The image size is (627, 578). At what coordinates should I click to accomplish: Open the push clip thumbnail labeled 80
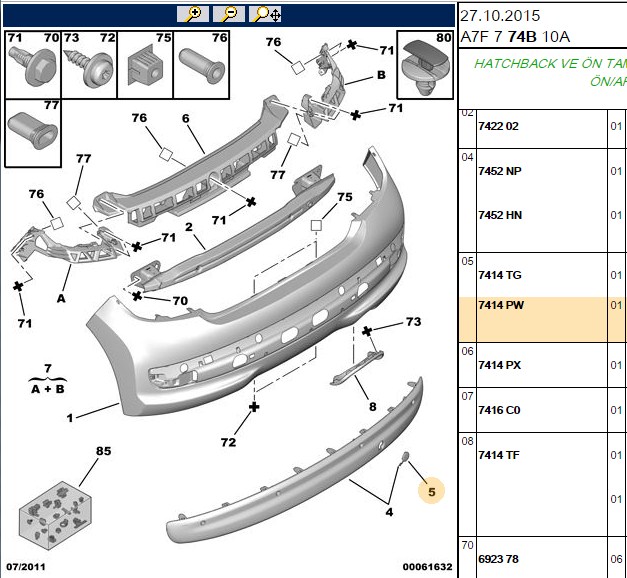[425, 65]
